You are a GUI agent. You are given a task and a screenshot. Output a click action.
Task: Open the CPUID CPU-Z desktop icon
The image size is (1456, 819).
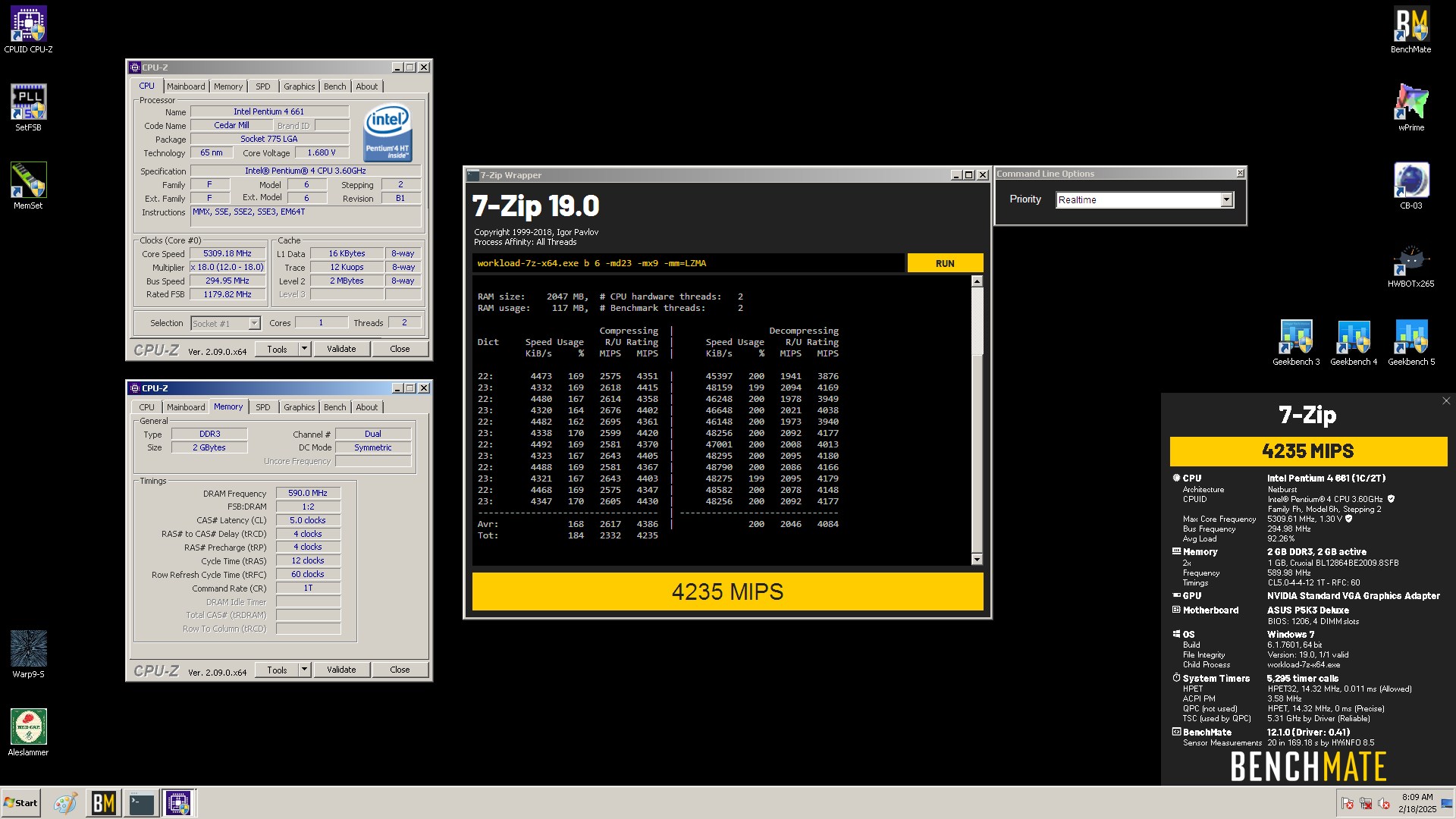pos(28,30)
